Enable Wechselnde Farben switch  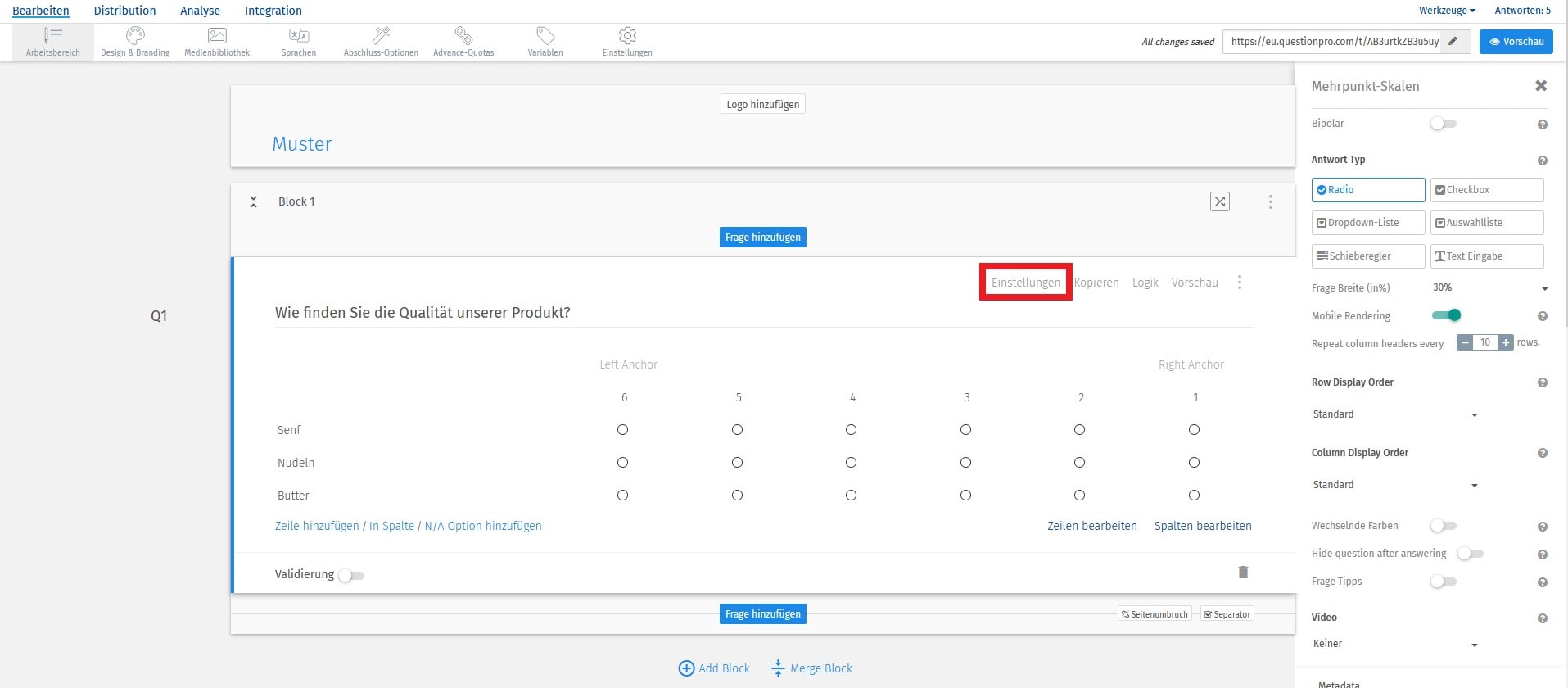(x=1443, y=526)
